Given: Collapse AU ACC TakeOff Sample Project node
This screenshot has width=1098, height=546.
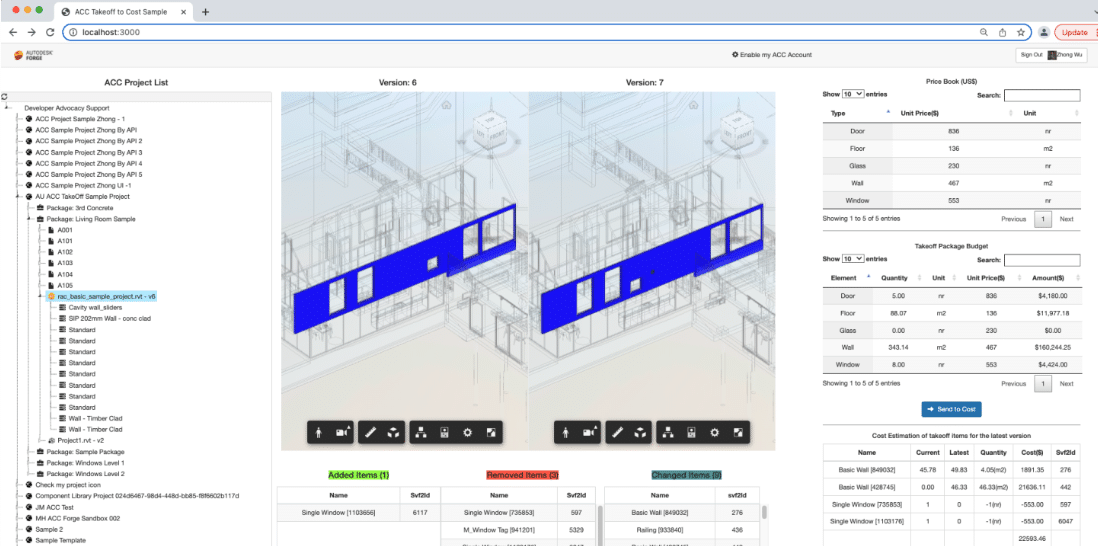Looking at the screenshot, I should tap(19, 197).
